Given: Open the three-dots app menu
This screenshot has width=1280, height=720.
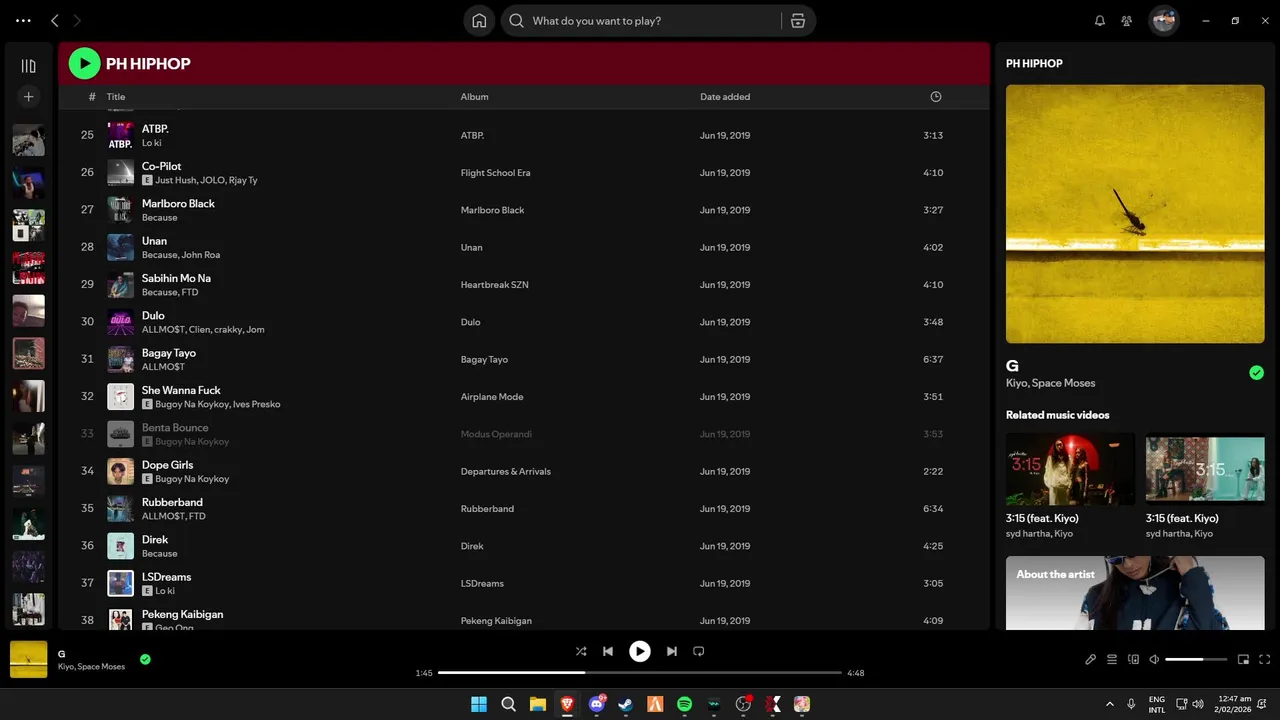Looking at the screenshot, I should (x=23, y=20).
